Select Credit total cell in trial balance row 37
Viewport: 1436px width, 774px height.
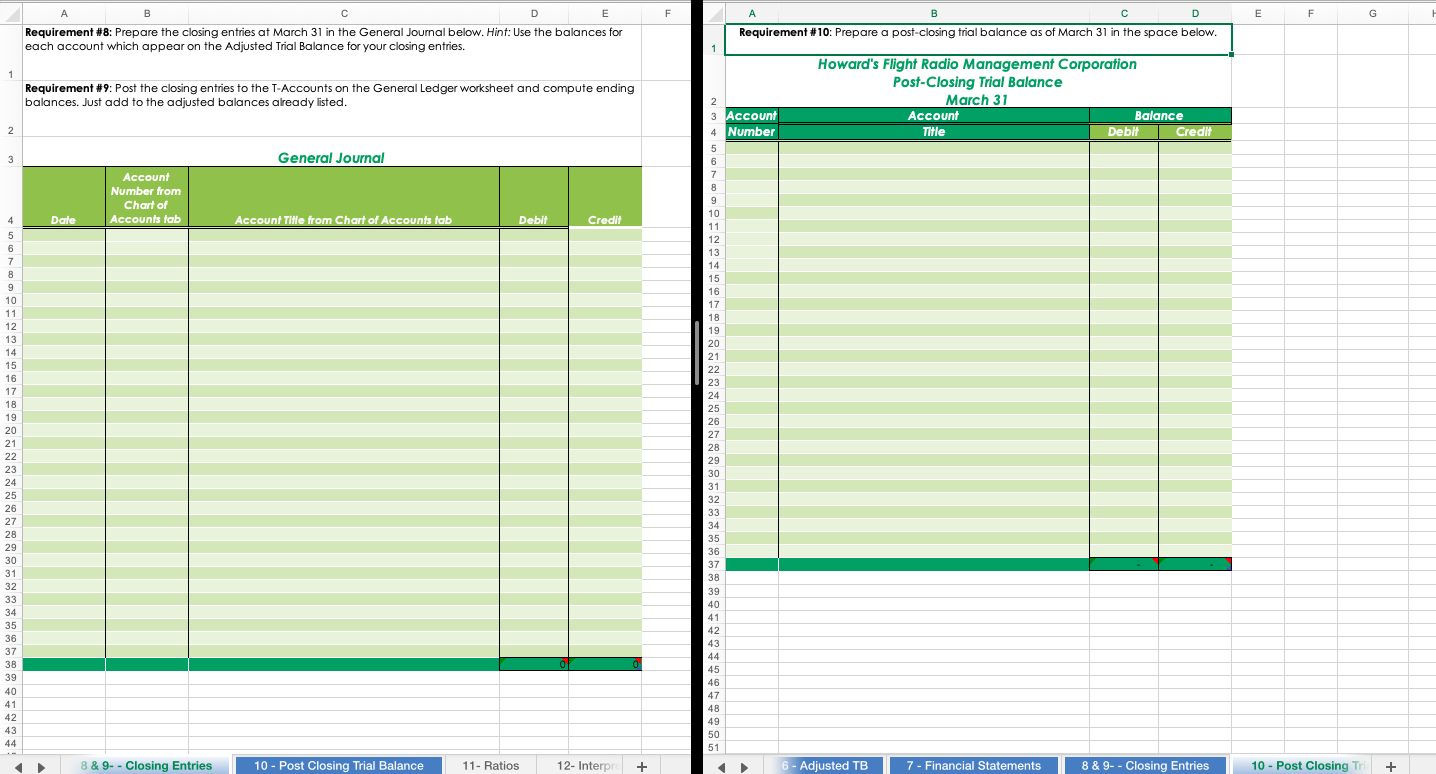pyautogui.click(x=1194, y=565)
